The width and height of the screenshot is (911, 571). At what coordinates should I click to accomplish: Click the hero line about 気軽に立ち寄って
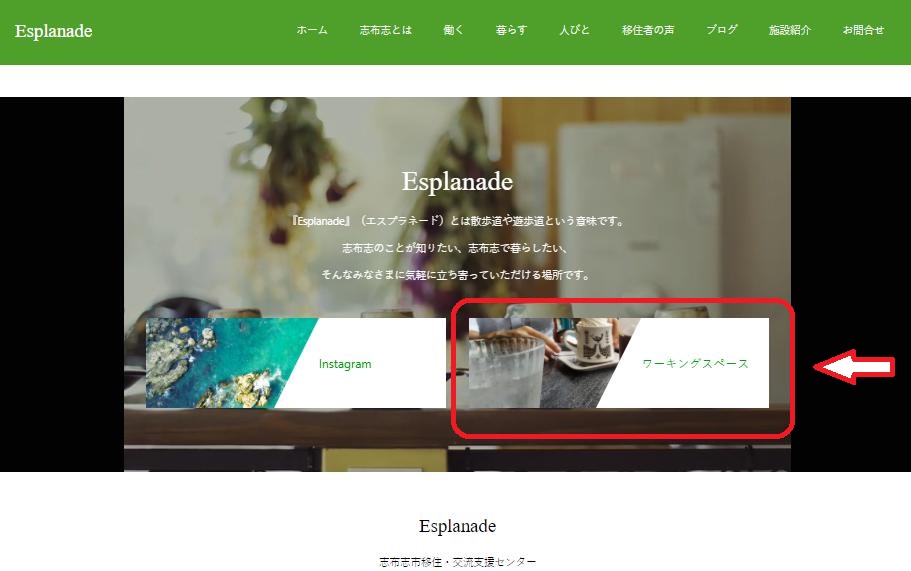[x=456, y=274]
